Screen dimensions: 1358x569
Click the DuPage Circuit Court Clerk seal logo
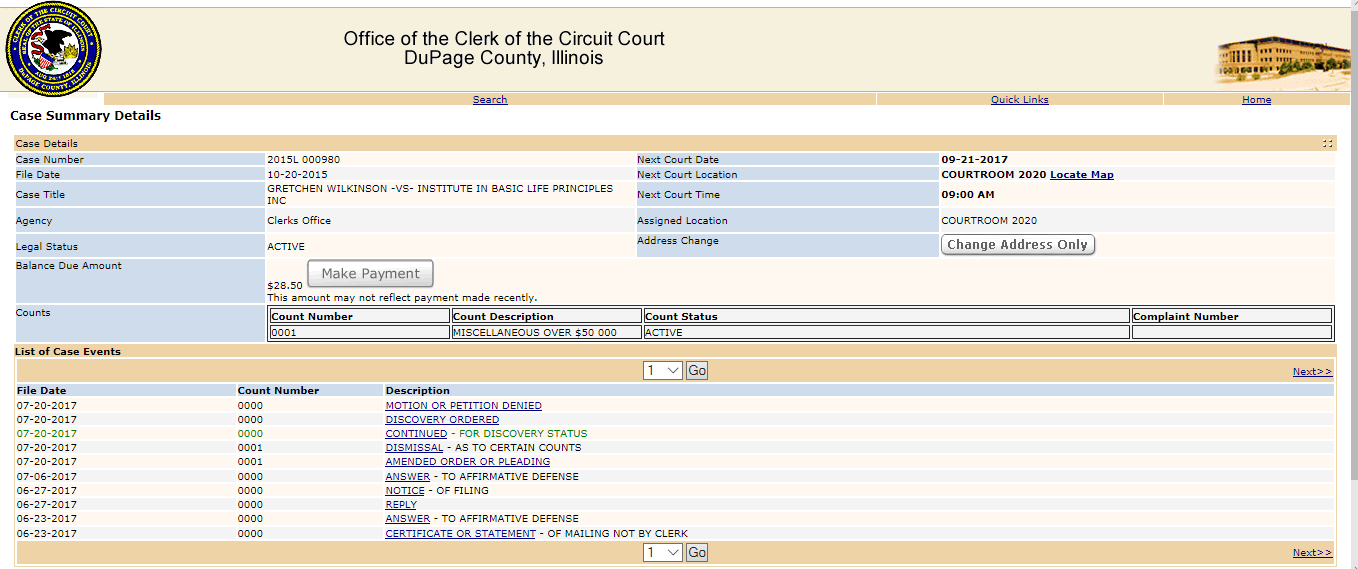point(53,48)
